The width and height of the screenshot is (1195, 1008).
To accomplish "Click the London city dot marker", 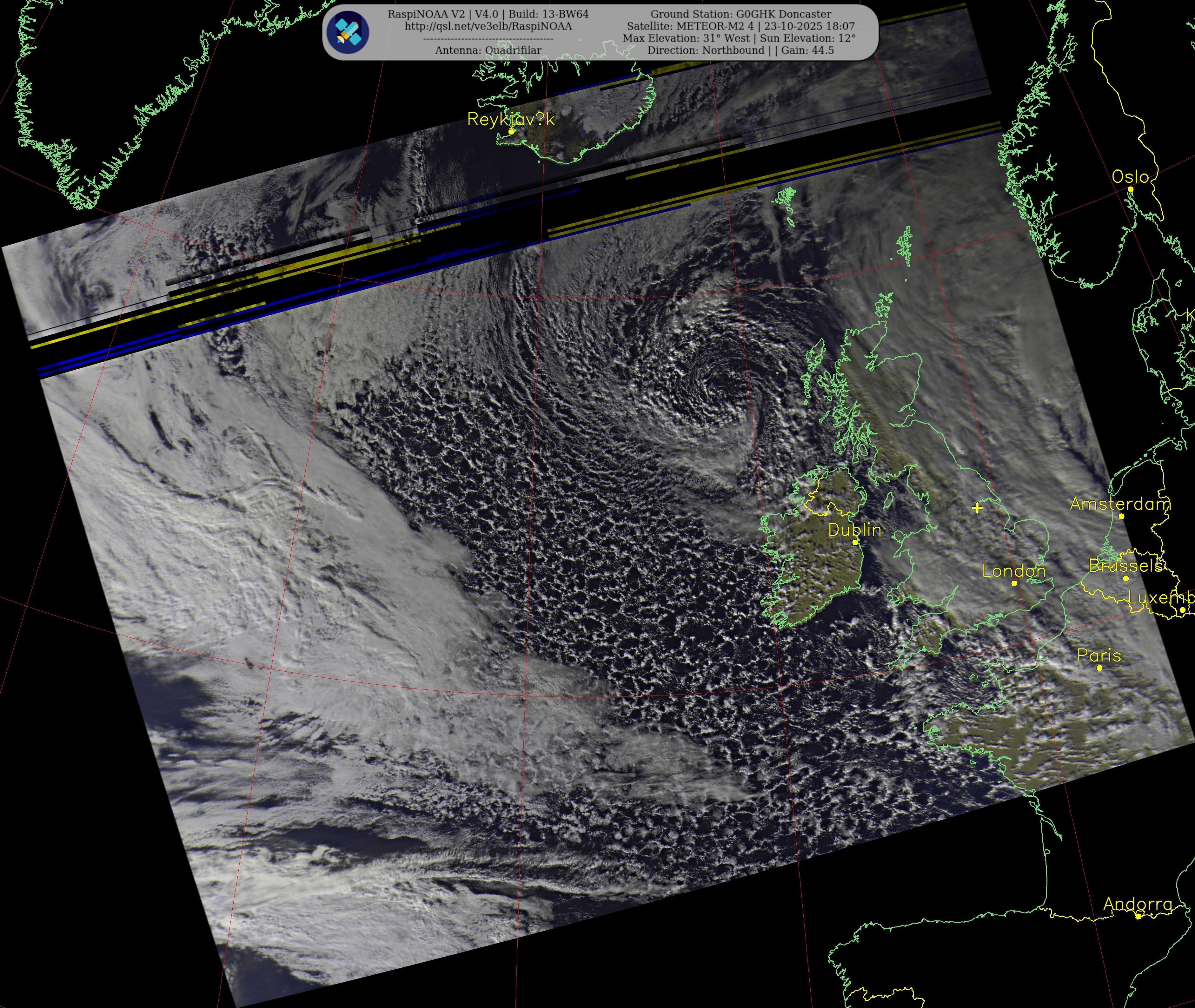I will (x=1014, y=583).
